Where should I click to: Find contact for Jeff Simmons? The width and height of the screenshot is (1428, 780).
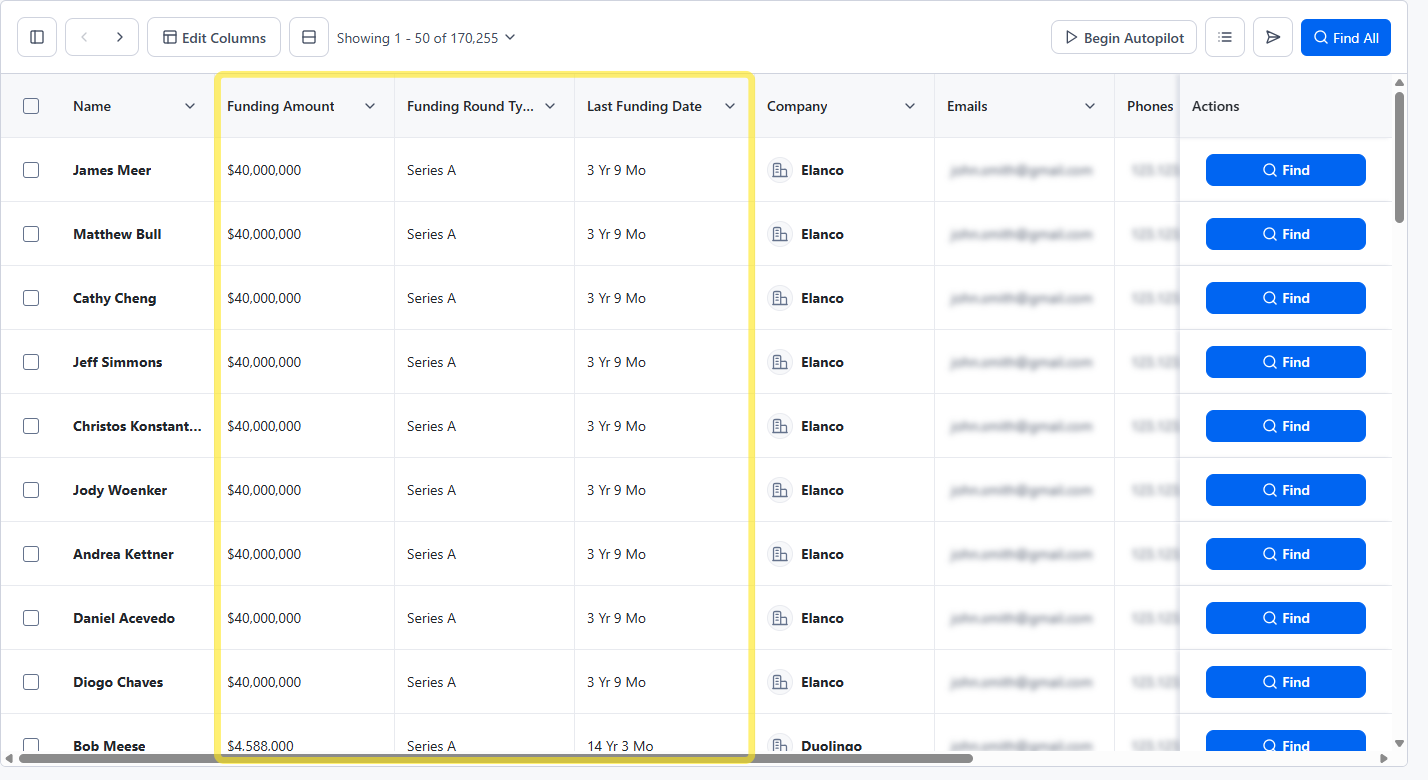point(1286,362)
